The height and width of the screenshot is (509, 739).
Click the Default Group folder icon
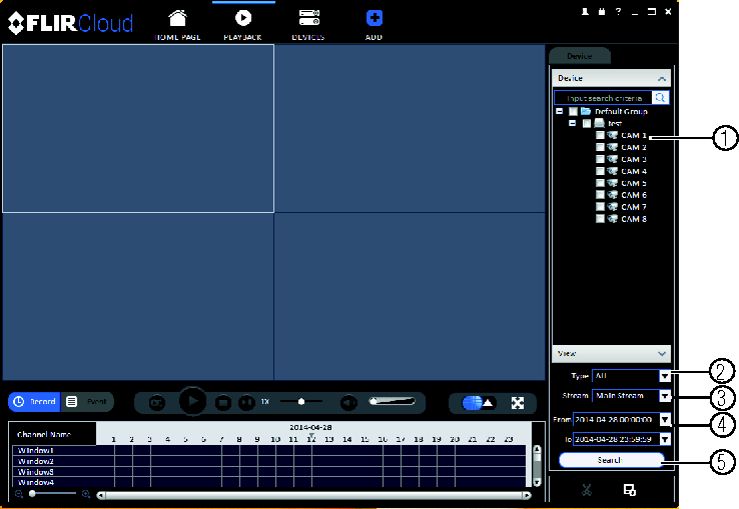586,111
